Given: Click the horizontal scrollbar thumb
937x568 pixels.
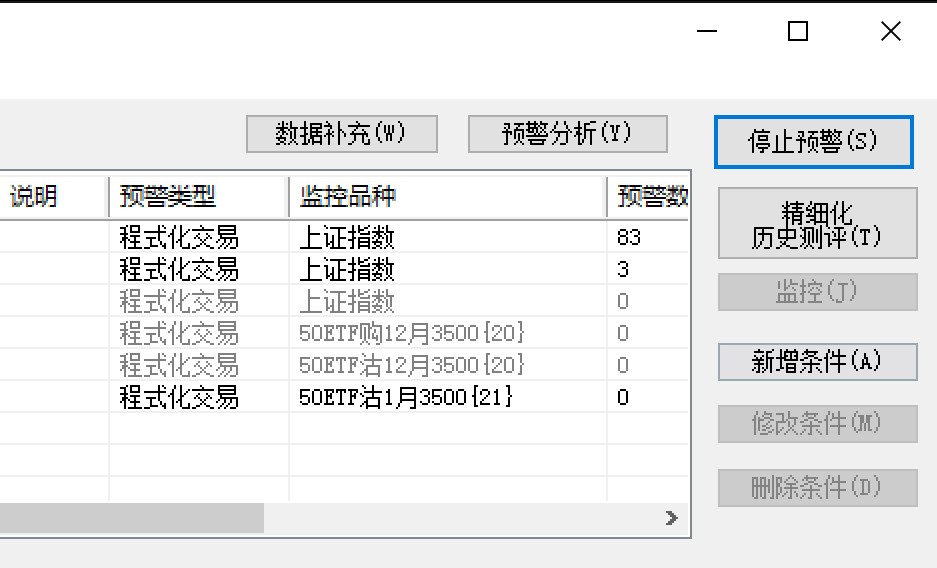Looking at the screenshot, I should coord(130,518).
